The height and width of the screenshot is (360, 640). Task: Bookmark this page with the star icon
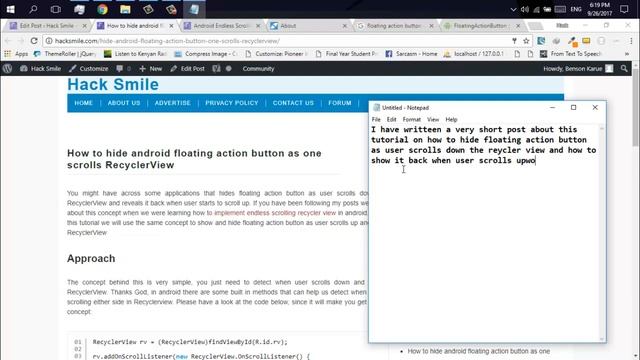coord(526,41)
